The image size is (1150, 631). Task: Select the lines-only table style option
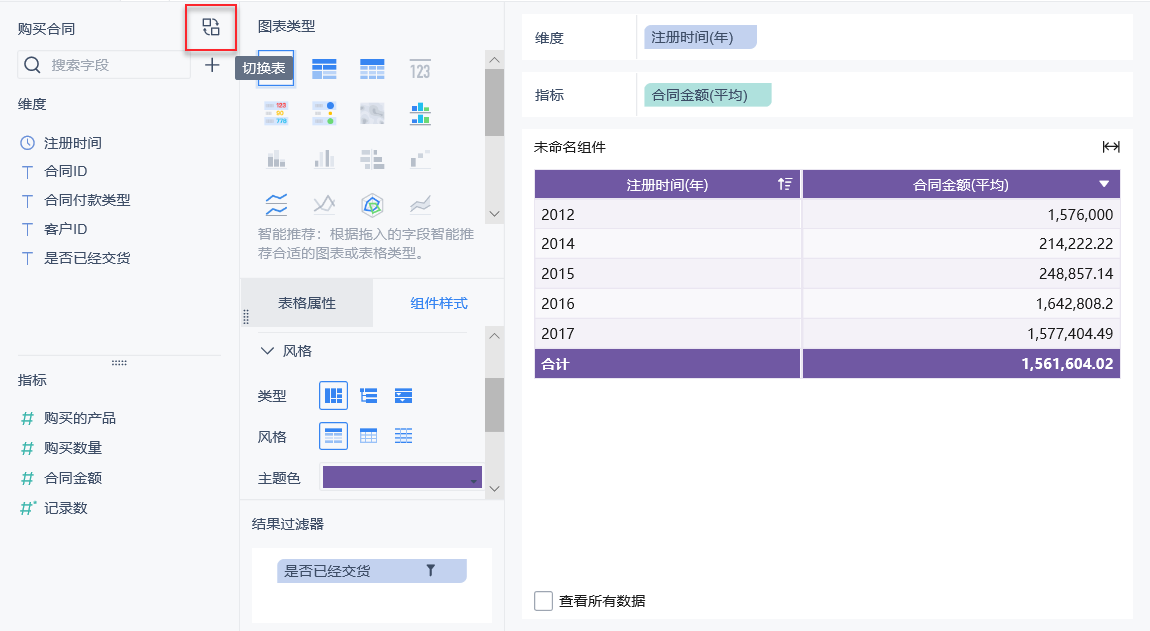pyautogui.click(x=403, y=436)
